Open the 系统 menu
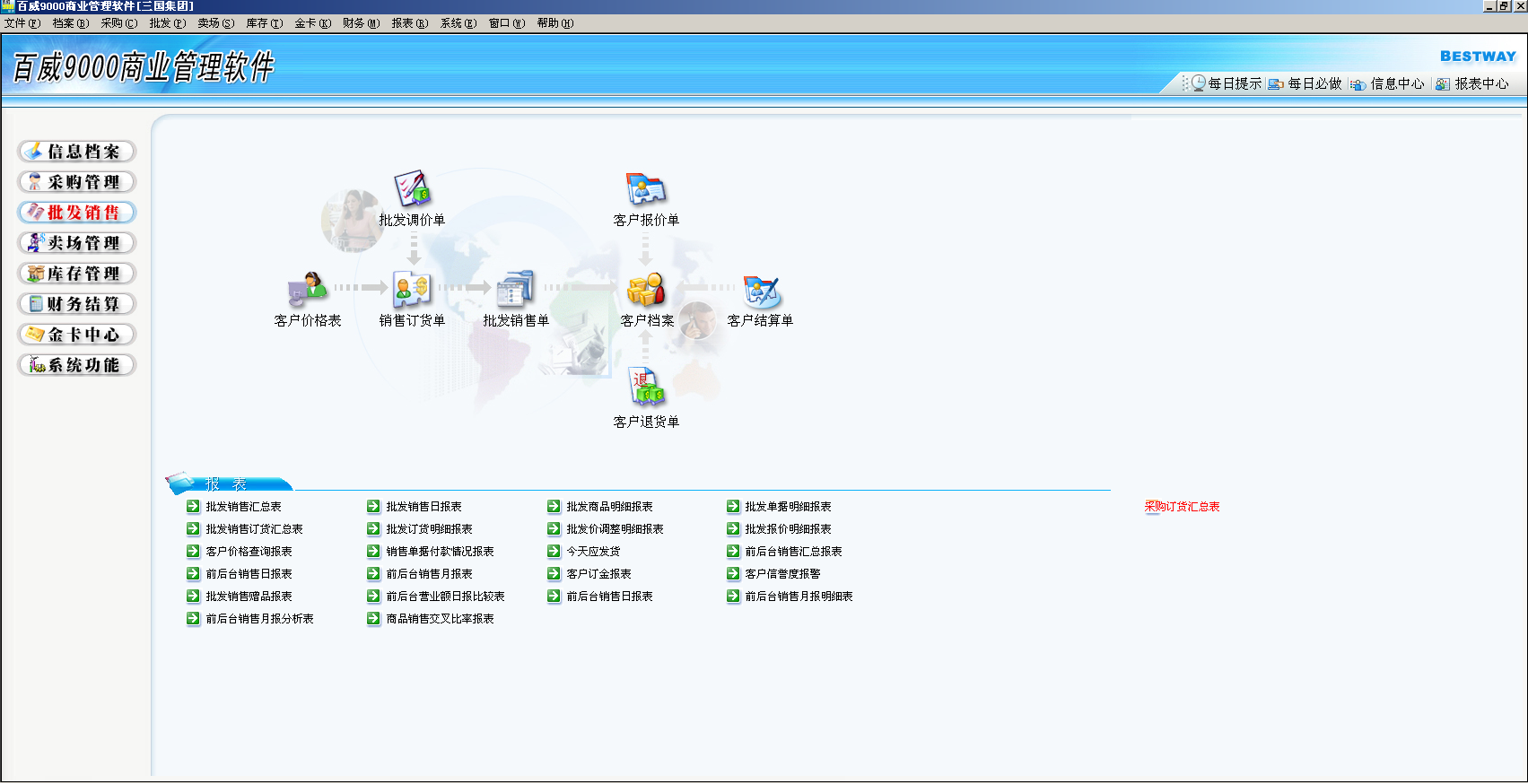This screenshot has height=784, width=1528. (x=458, y=23)
